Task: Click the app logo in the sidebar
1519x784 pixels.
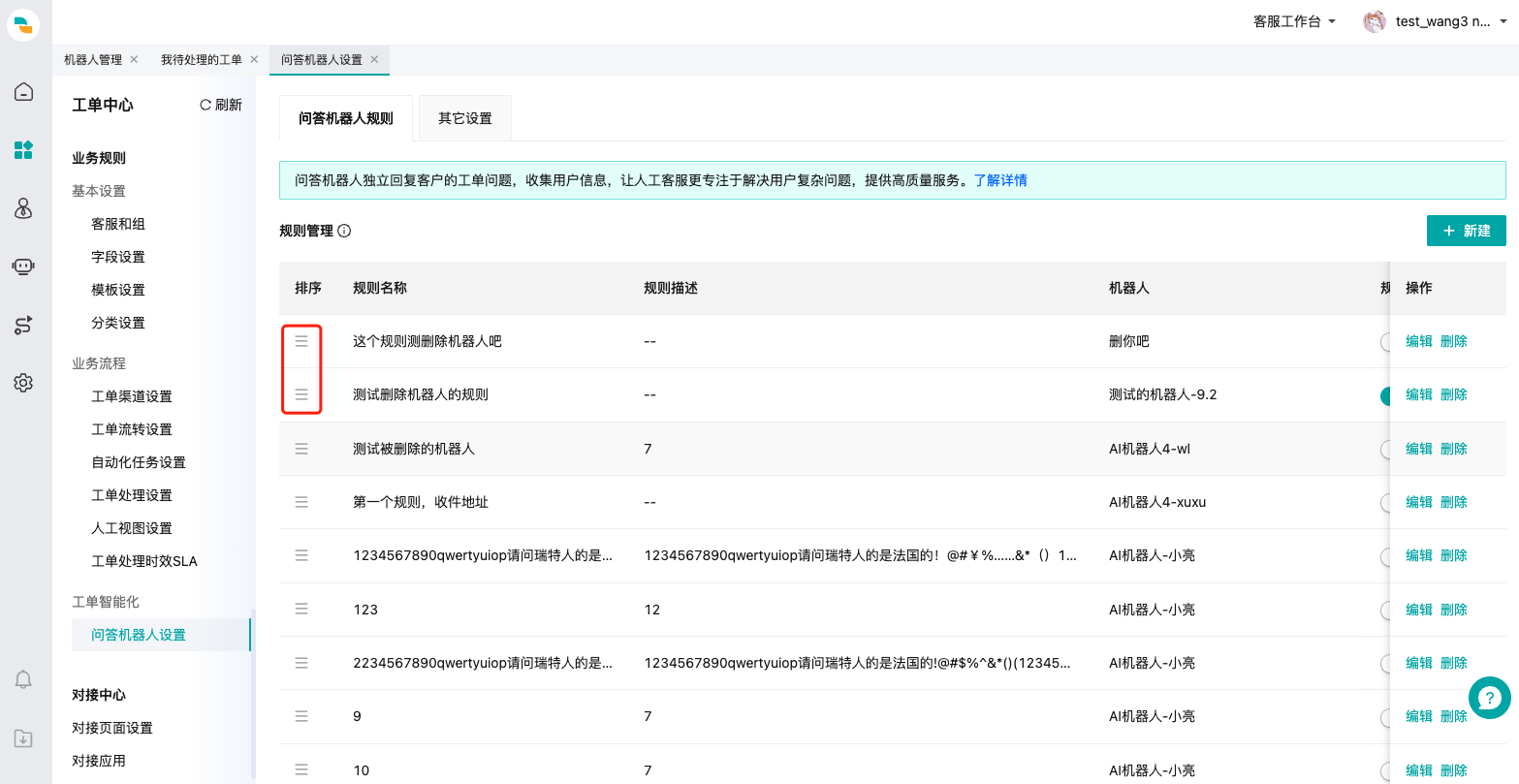Action: 23,24
